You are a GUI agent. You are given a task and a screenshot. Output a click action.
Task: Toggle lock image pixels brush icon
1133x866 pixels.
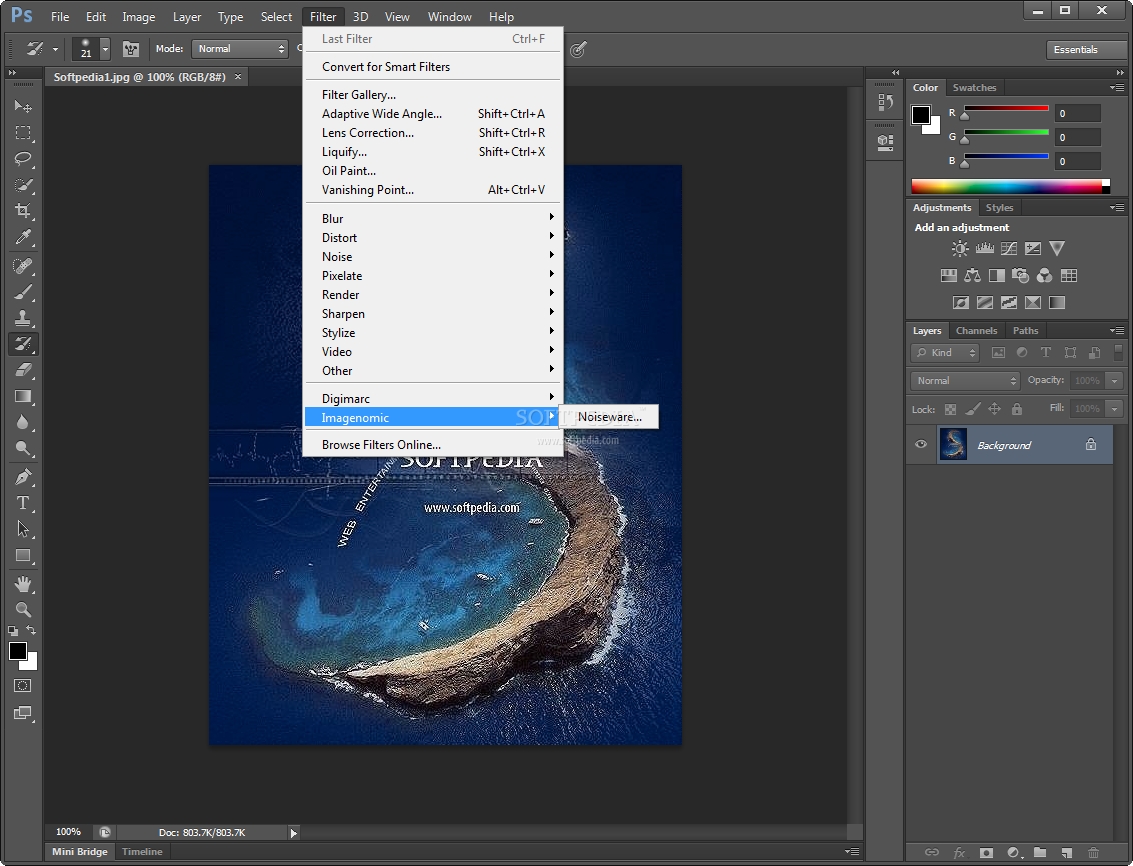(973, 409)
